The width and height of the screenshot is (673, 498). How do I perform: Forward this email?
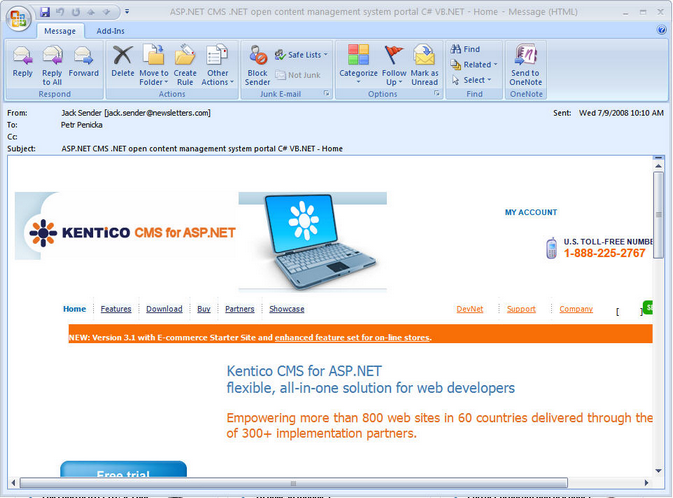84,62
